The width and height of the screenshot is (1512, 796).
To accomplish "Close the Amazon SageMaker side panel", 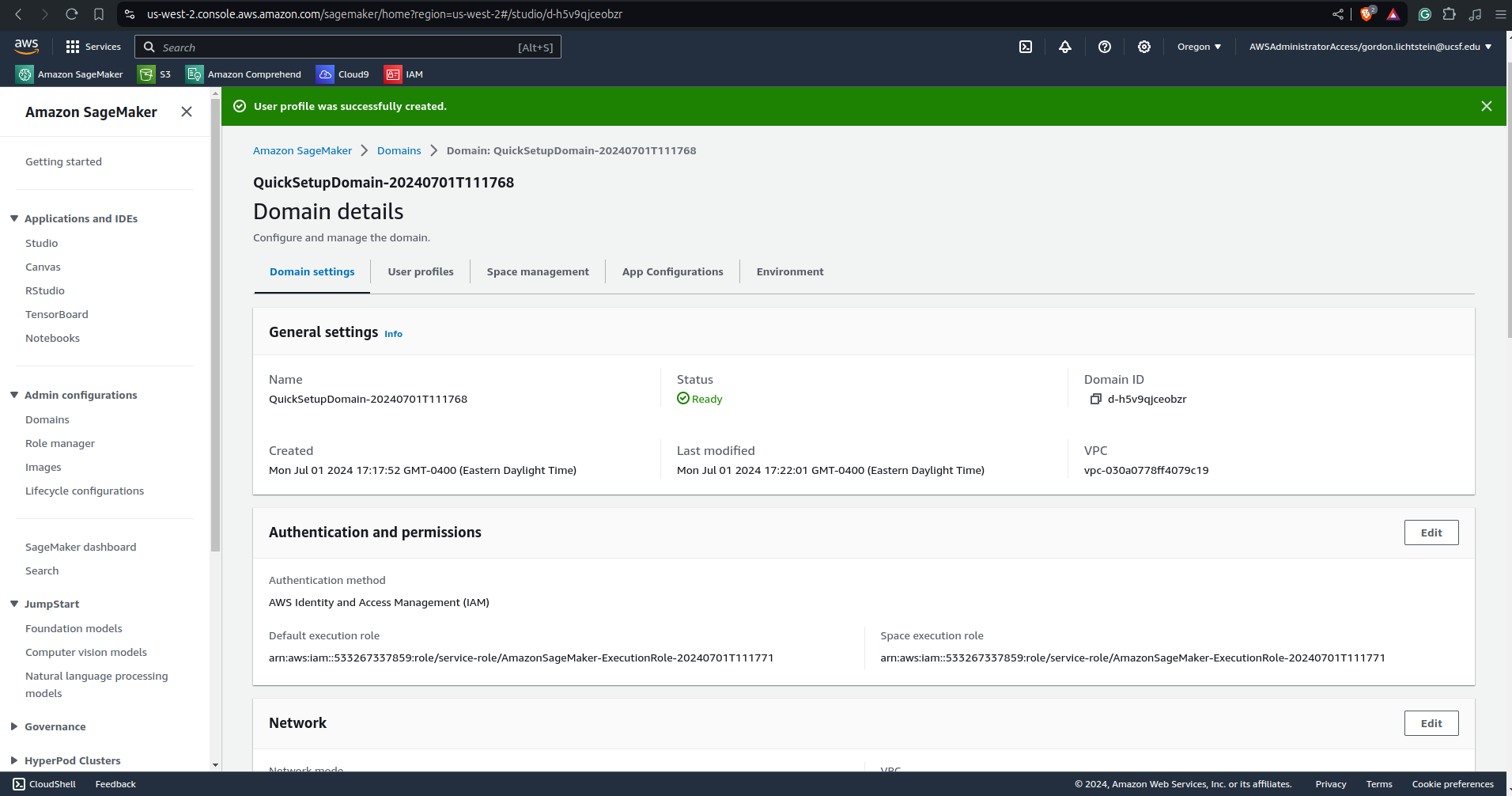I will coord(187,112).
